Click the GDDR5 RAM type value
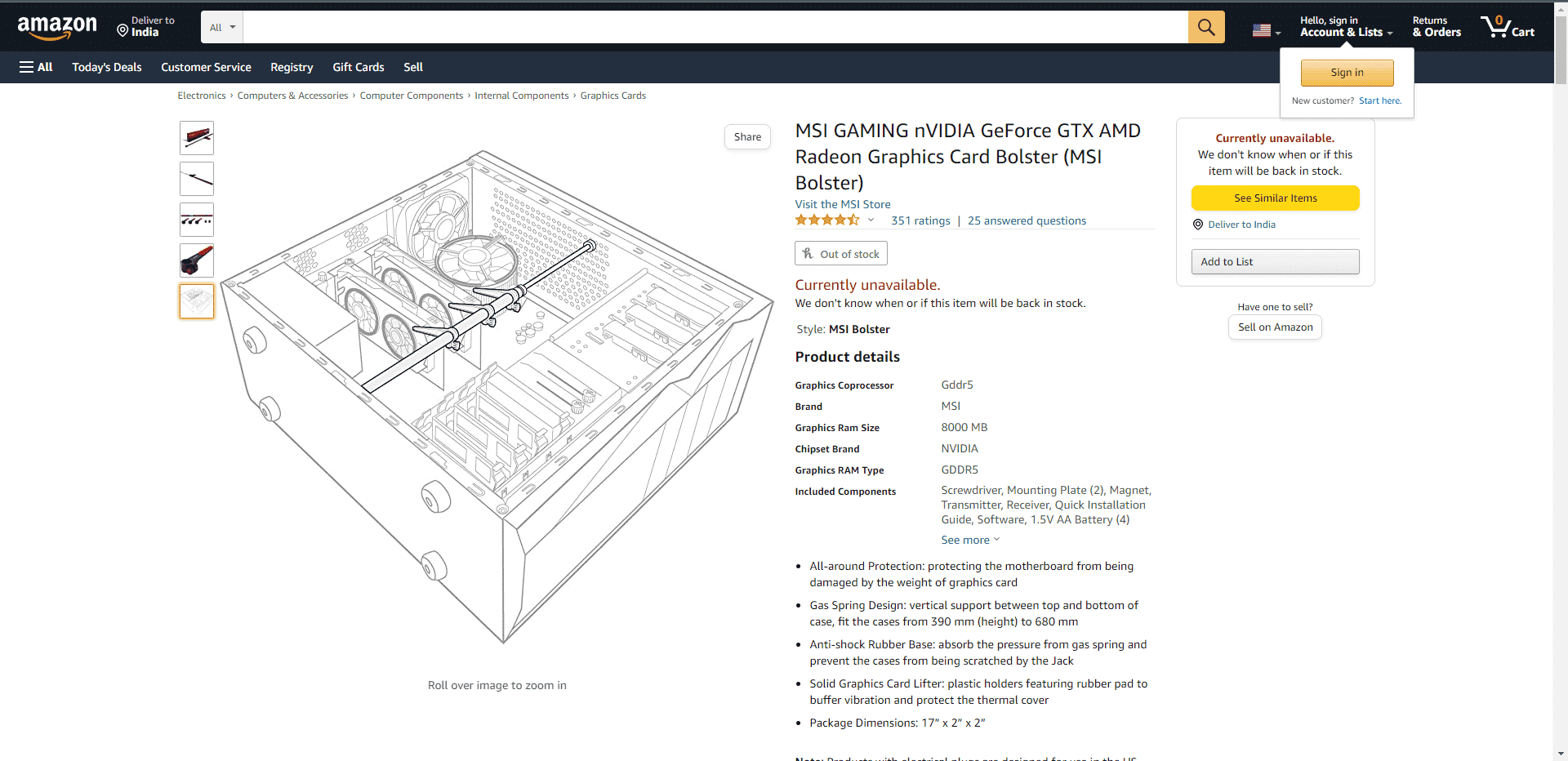The height and width of the screenshot is (761, 1568). tap(960, 470)
